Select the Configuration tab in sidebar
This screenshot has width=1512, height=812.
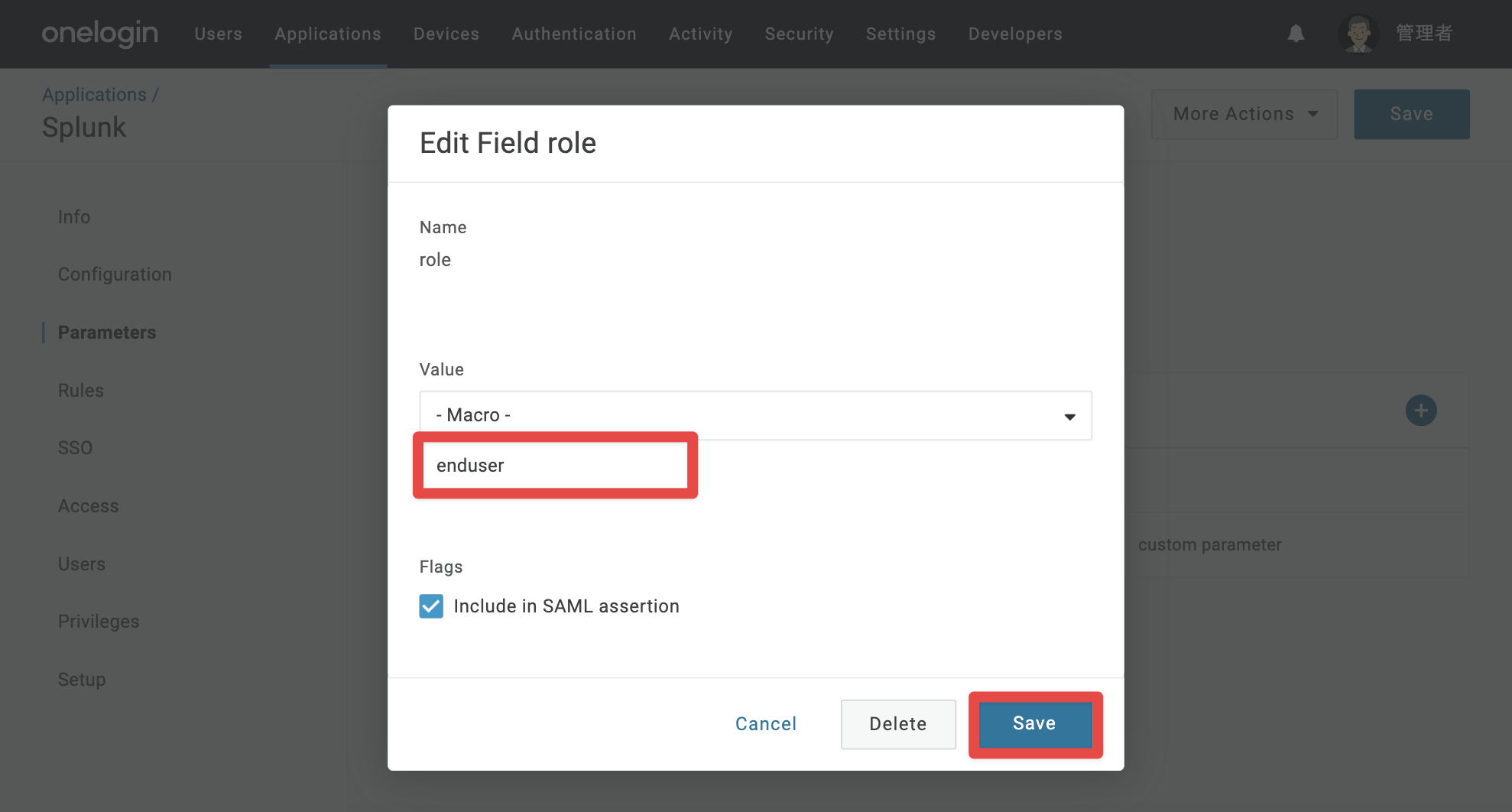(x=115, y=274)
